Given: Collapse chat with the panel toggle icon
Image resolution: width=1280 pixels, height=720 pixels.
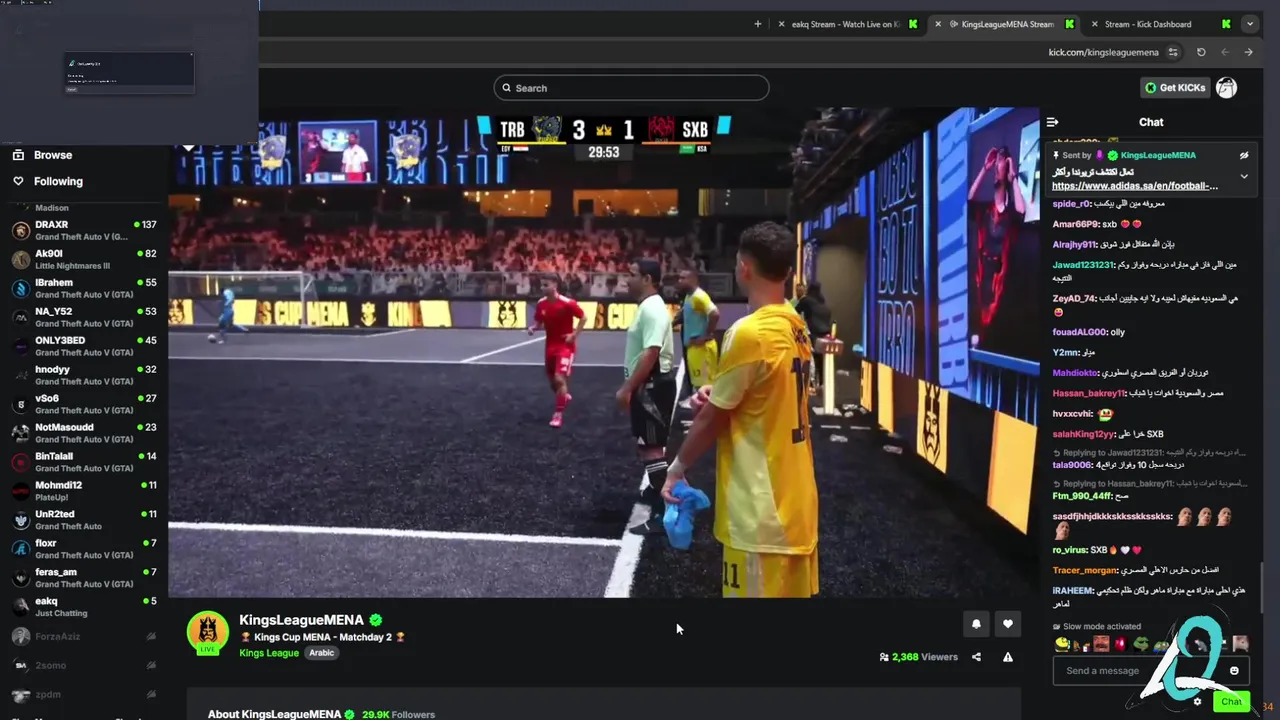Looking at the screenshot, I should [x=1052, y=122].
